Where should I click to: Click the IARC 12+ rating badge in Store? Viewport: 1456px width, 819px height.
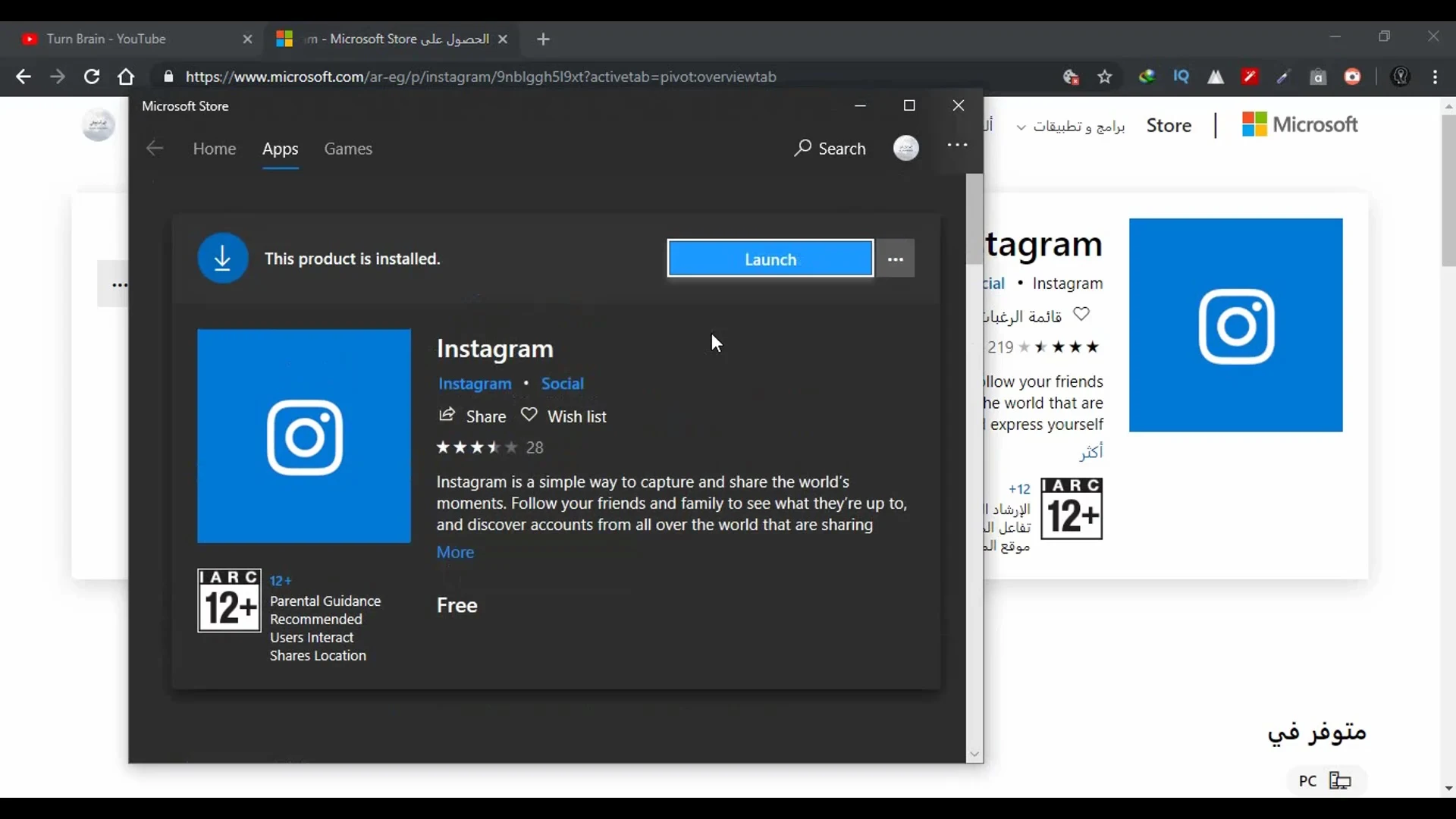[229, 601]
